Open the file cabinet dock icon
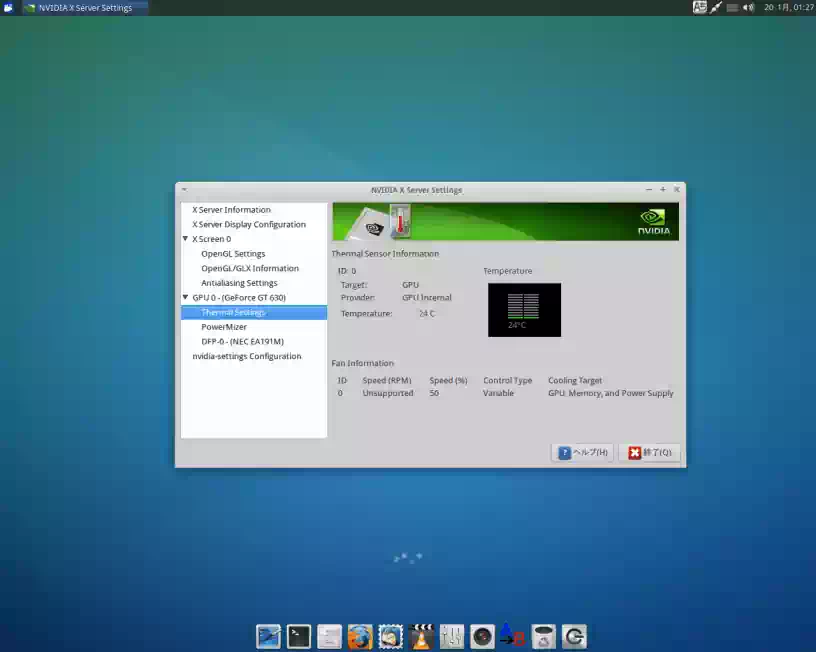Image resolution: width=816 pixels, height=652 pixels. pyautogui.click(x=329, y=636)
